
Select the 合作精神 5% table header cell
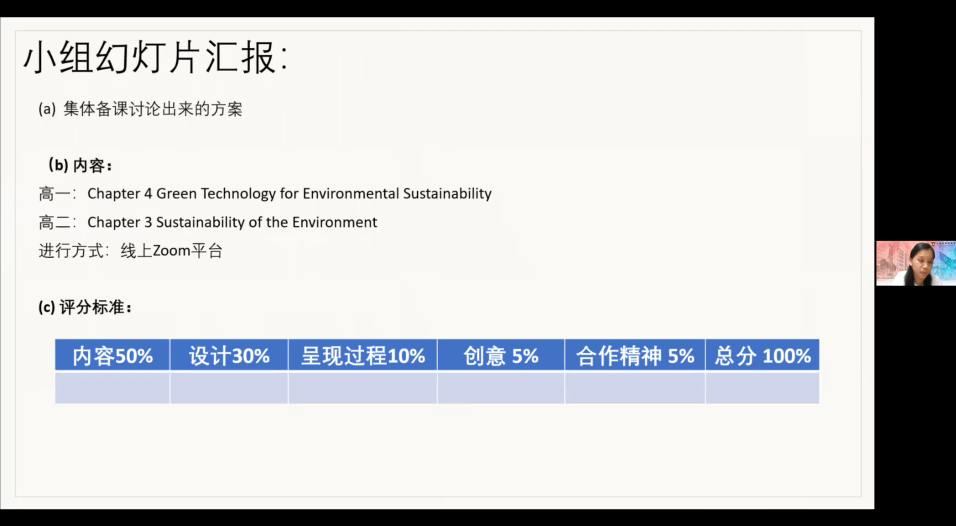[635, 355]
